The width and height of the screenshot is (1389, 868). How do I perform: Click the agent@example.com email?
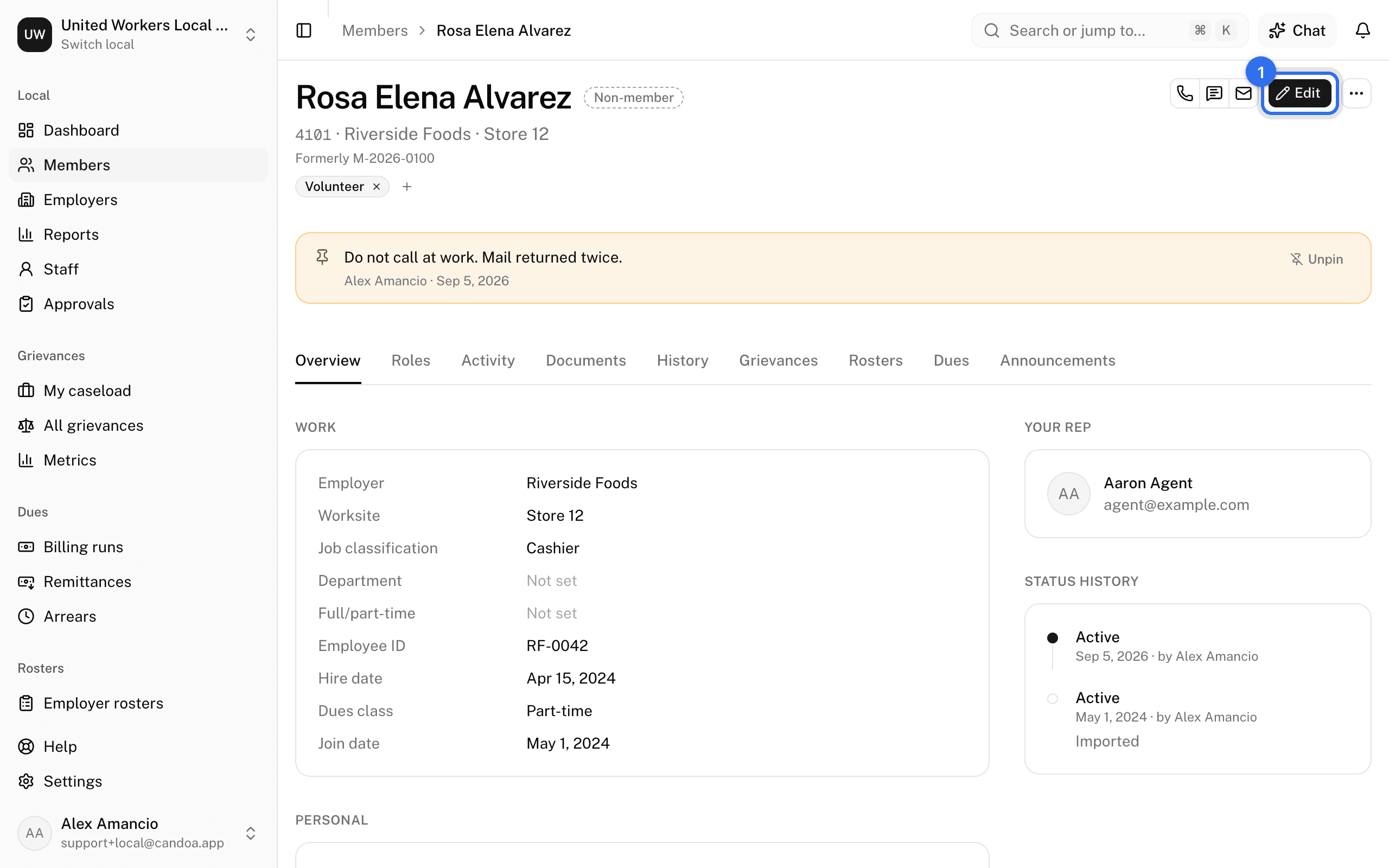[x=1176, y=505]
